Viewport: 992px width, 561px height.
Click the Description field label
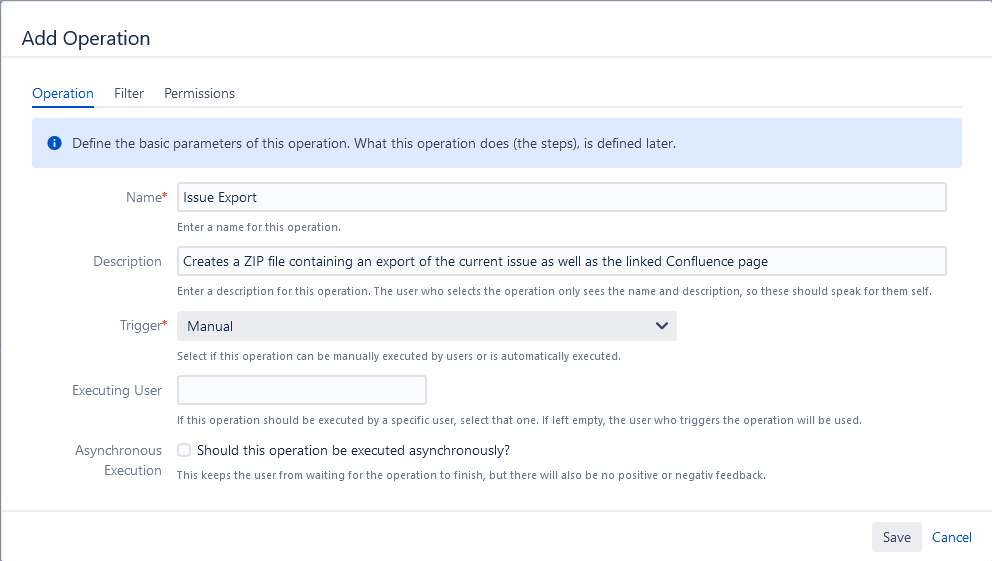point(127,261)
